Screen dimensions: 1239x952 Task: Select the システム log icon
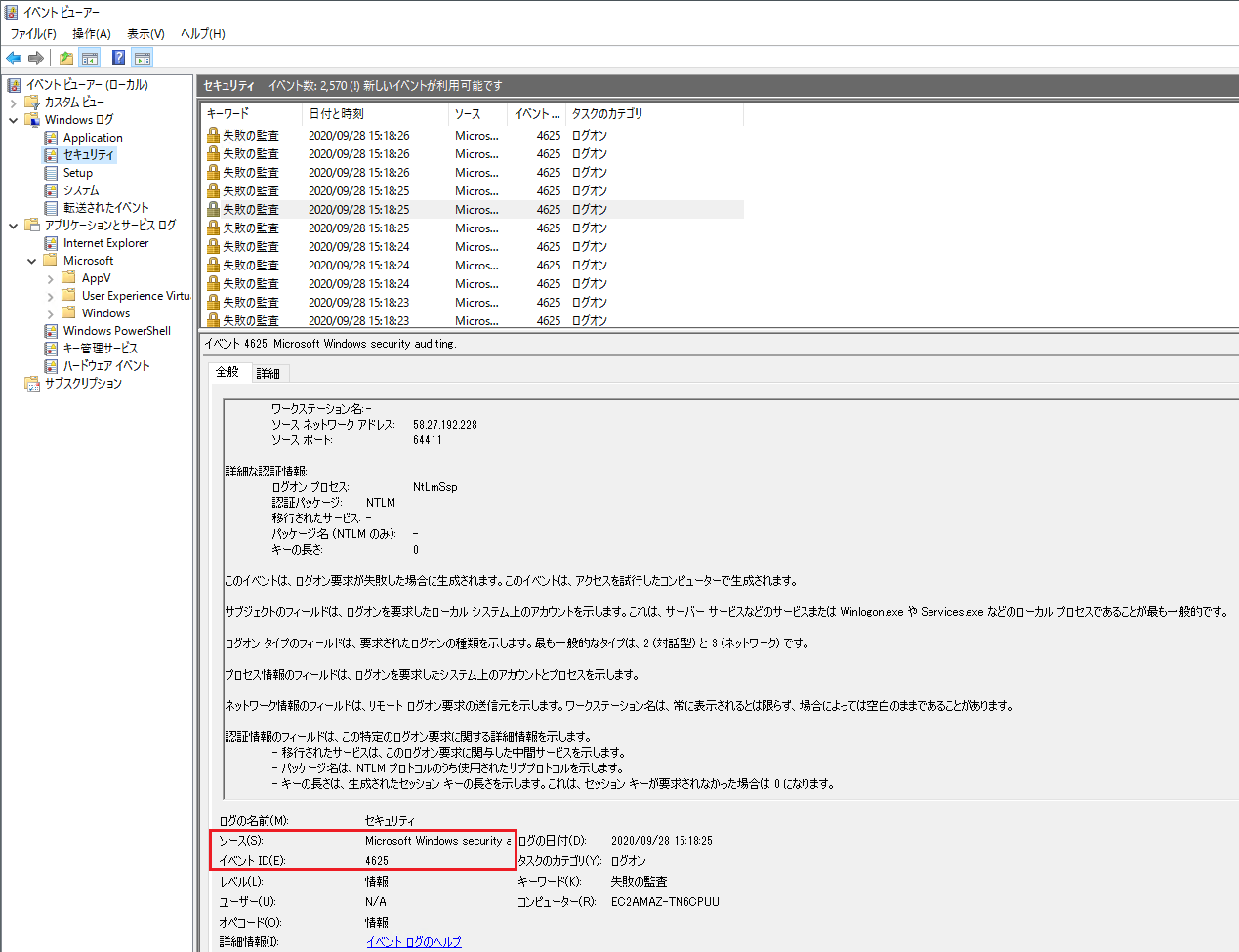(x=51, y=190)
